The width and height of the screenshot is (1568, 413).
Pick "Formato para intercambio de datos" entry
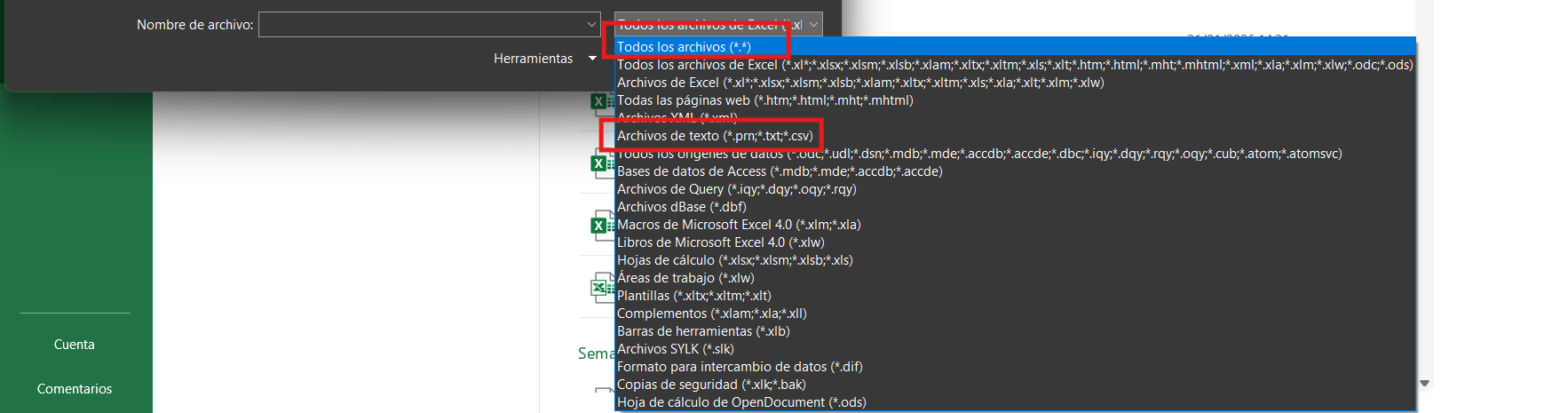739,367
